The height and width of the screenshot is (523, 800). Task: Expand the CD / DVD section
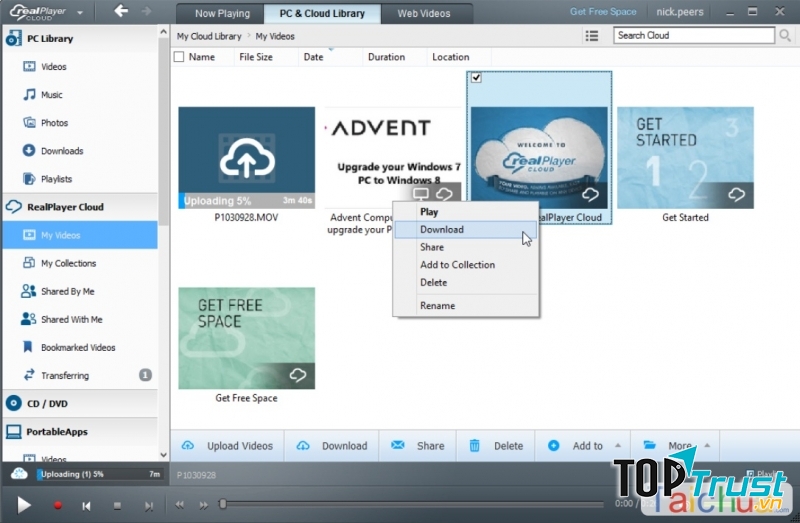point(80,404)
